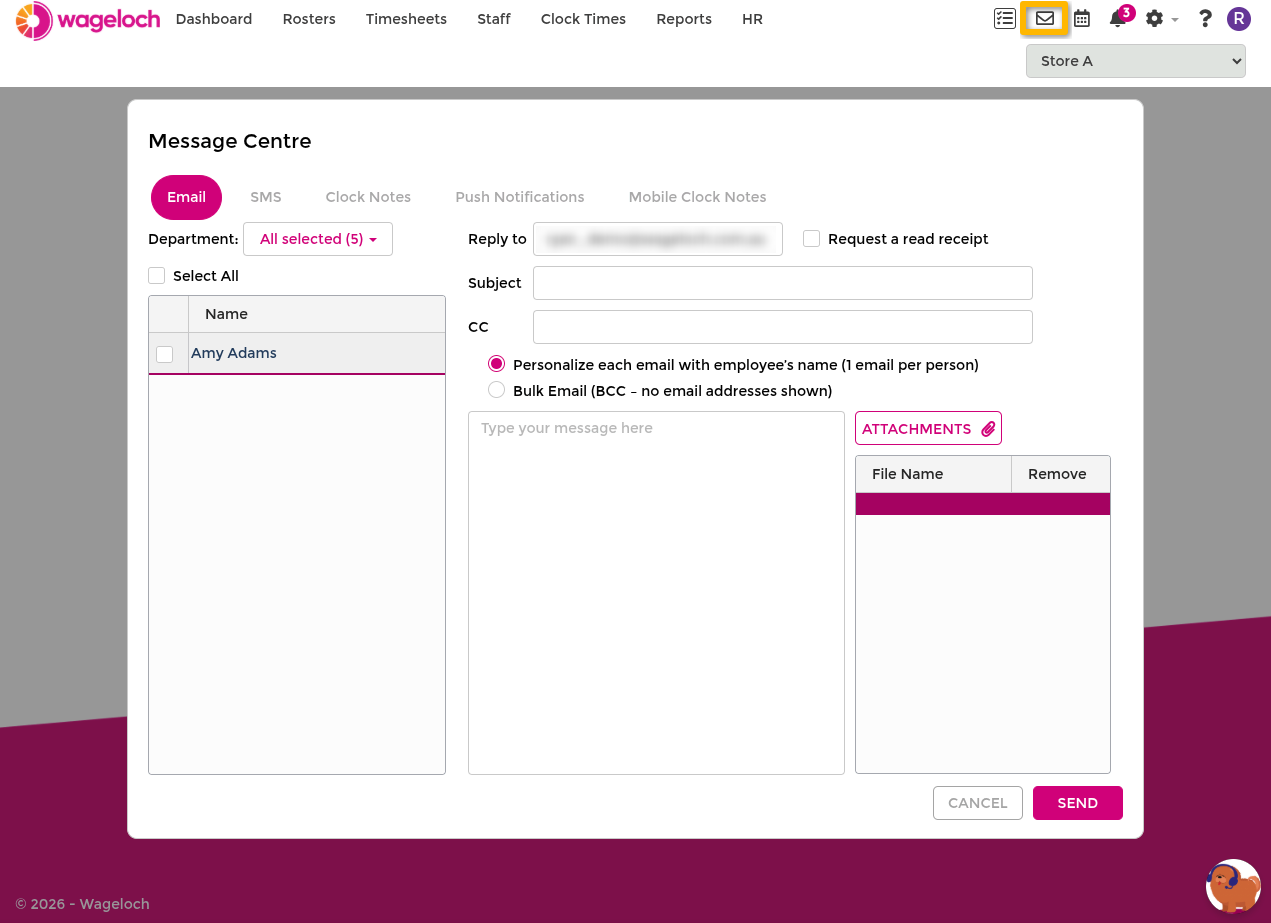Image resolution: width=1271 pixels, height=923 pixels.
Task: Open the Store A selector
Action: coord(1136,61)
